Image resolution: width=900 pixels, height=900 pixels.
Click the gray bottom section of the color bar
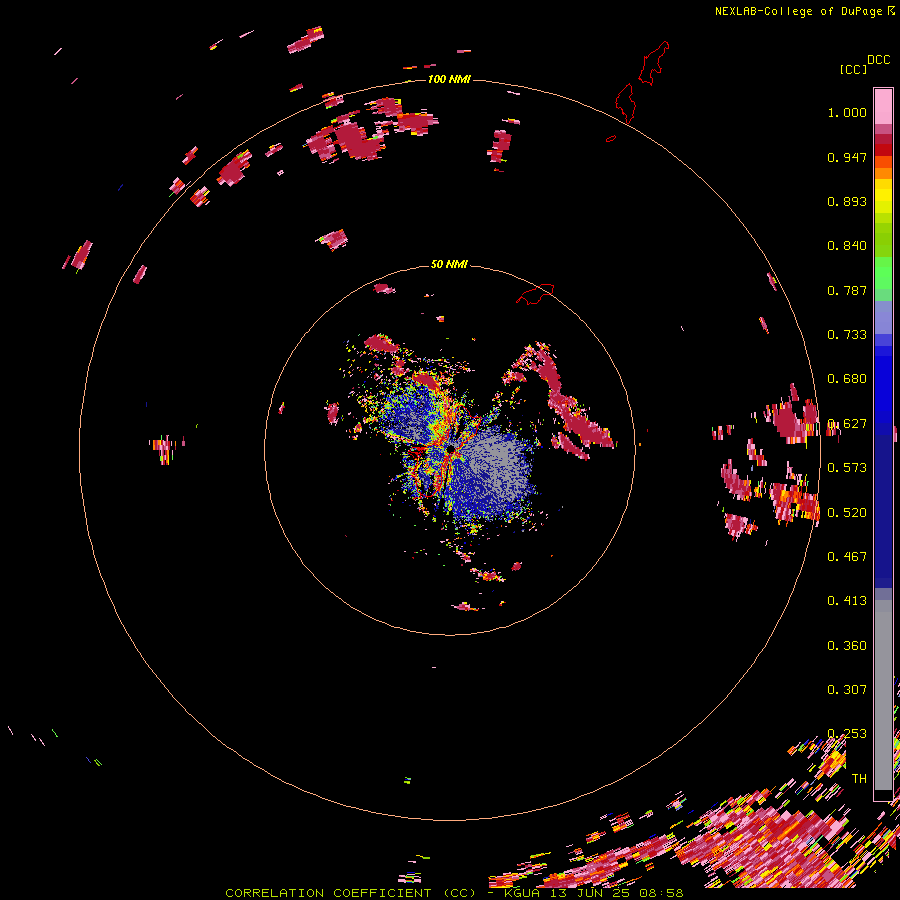(883, 695)
